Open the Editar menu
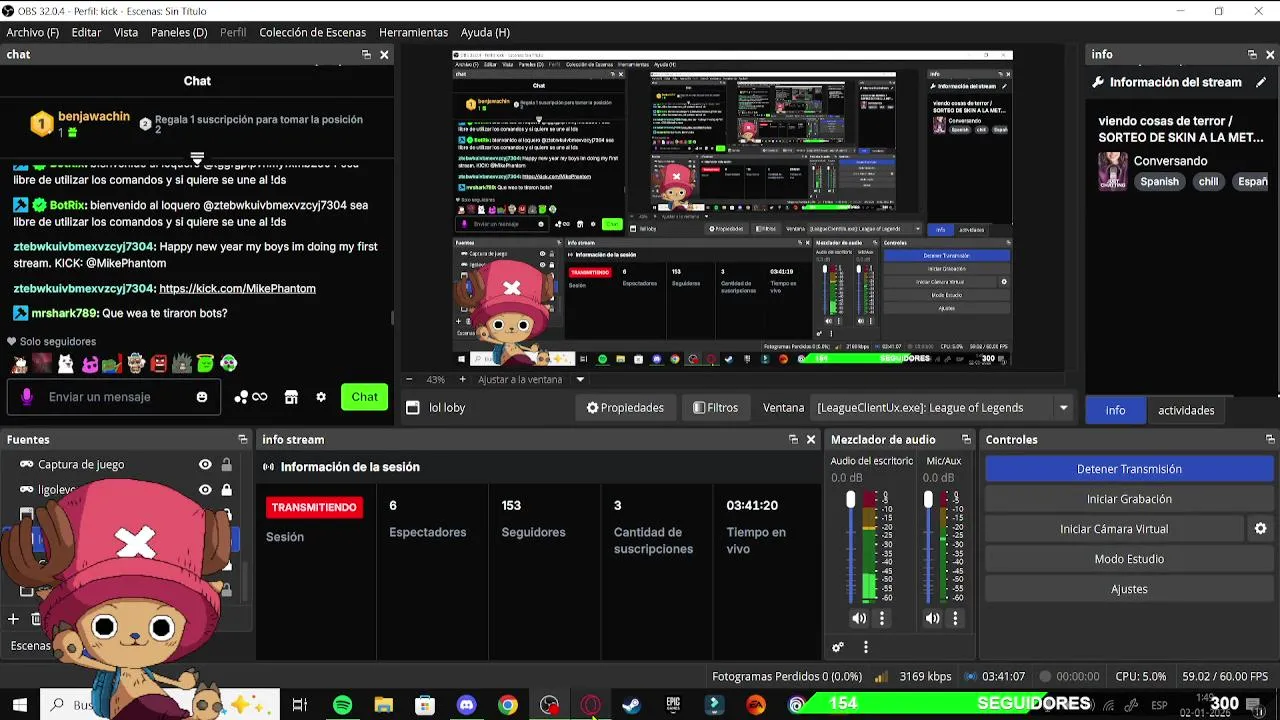Viewport: 1280px width, 720px height. [86, 32]
